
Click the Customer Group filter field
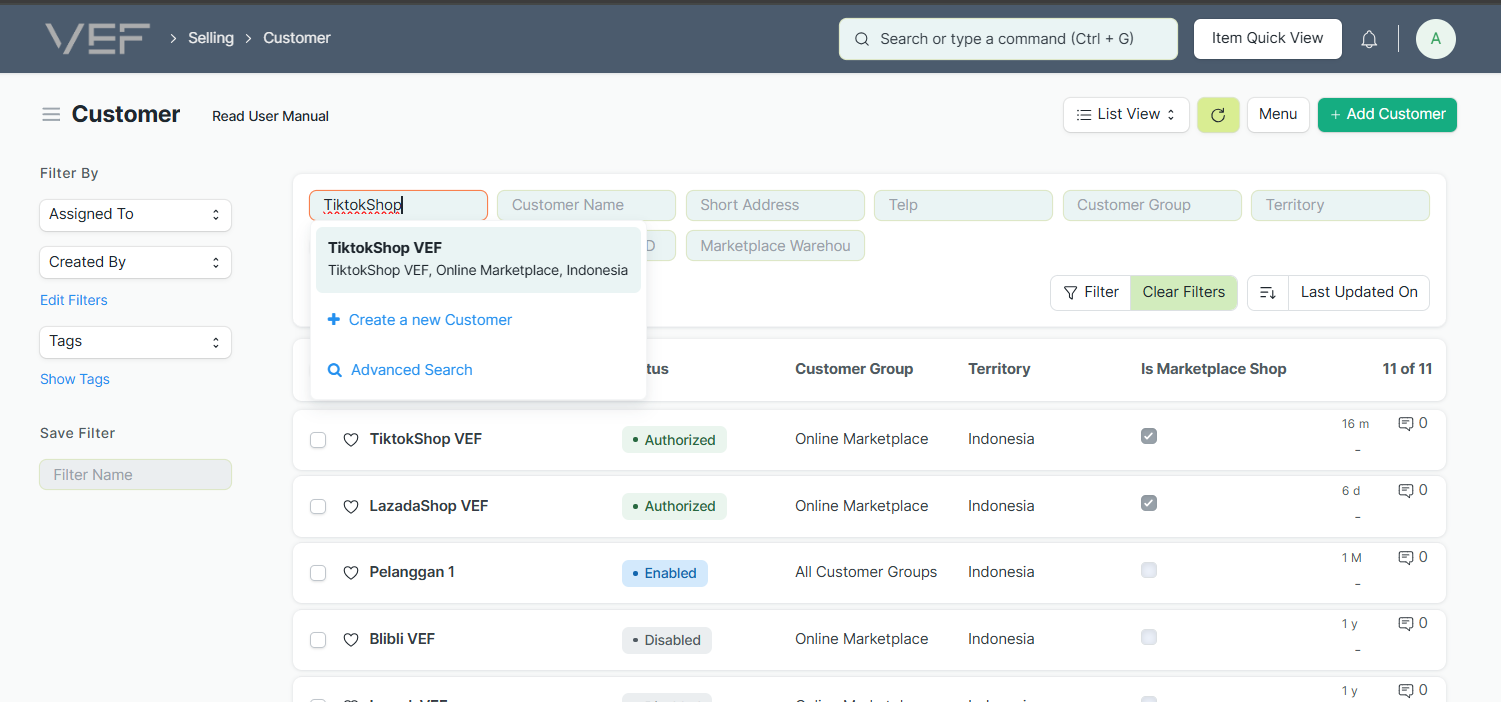tap(1152, 205)
